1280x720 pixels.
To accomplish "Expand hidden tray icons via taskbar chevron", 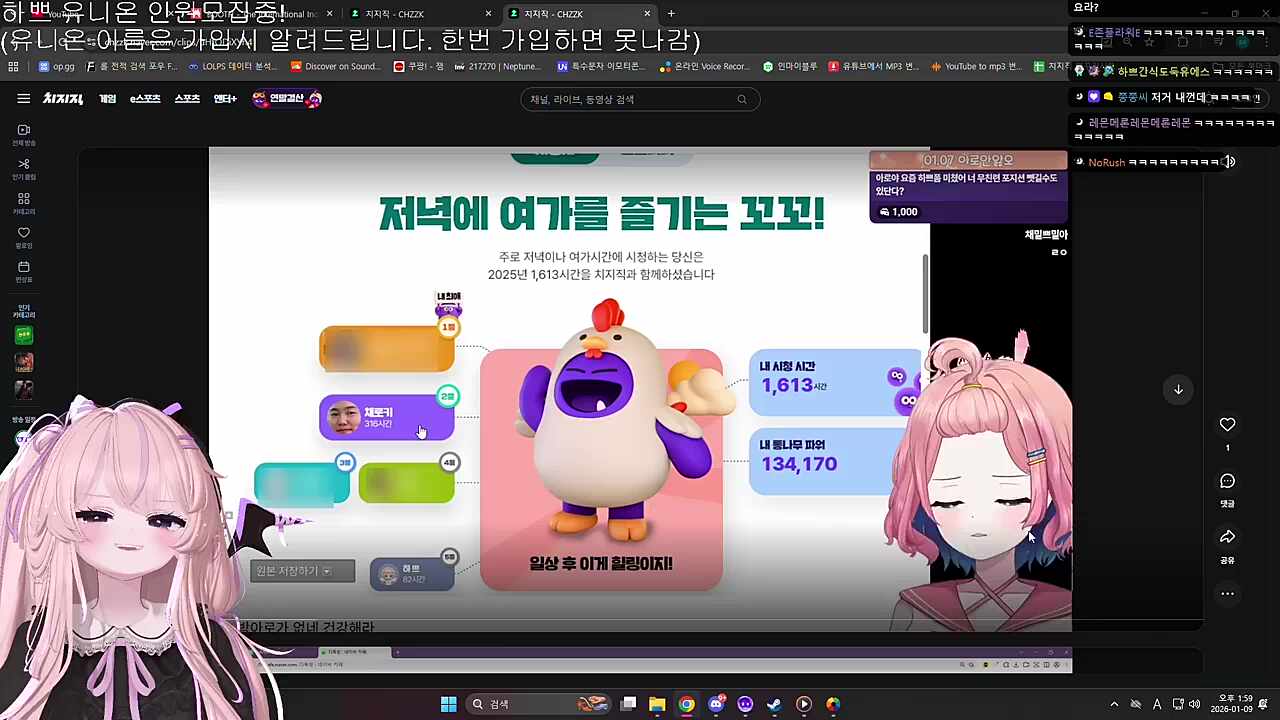I will (1114, 704).
